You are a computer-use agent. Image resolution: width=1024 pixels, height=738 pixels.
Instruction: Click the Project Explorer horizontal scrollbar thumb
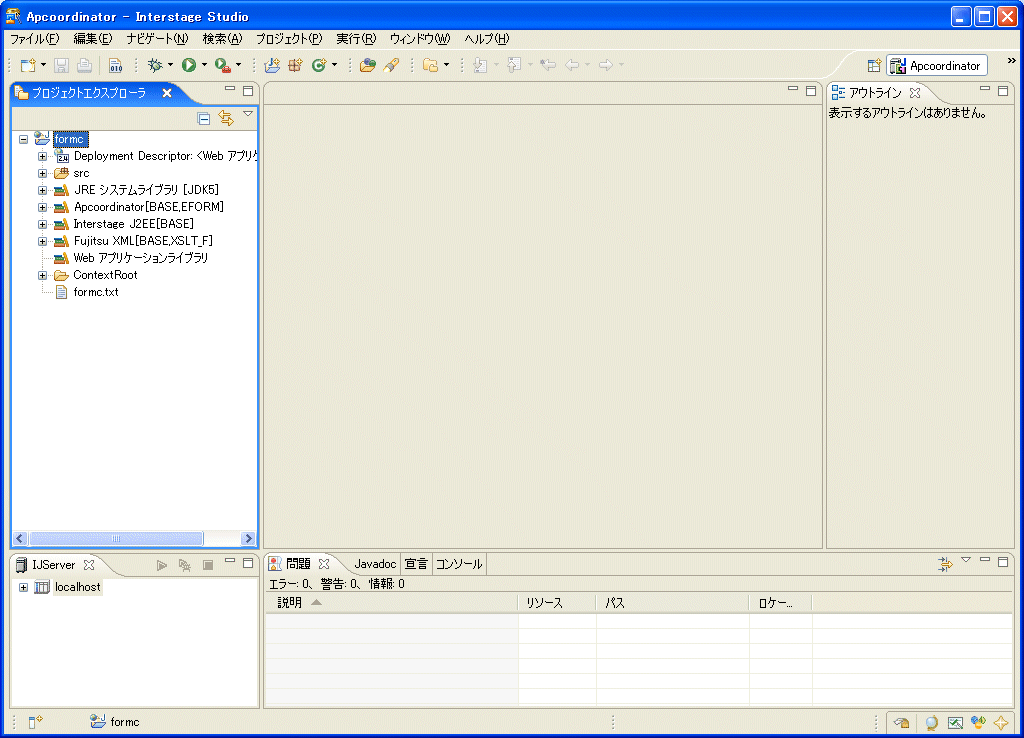(x=116, y=539)
